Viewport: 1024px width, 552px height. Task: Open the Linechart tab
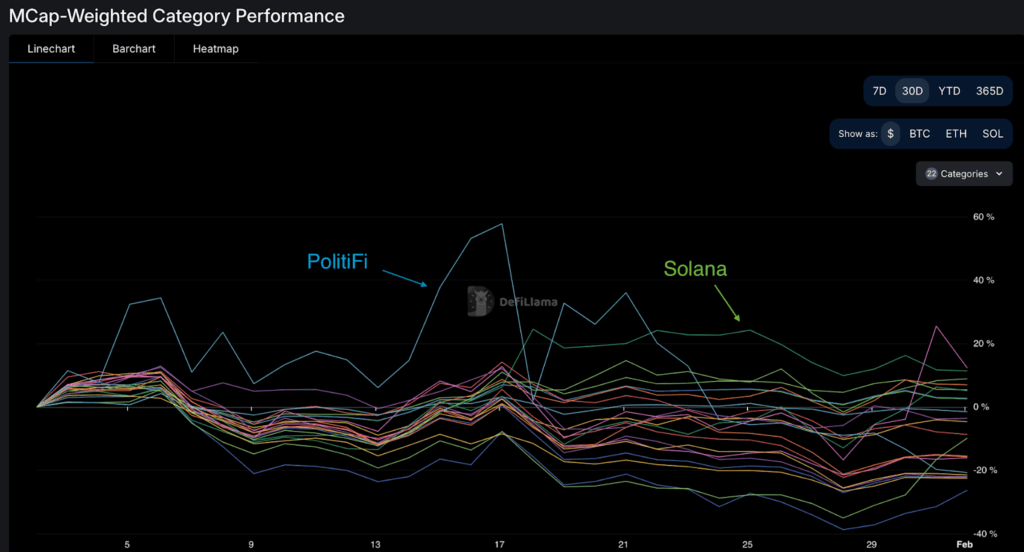(51, 49)
